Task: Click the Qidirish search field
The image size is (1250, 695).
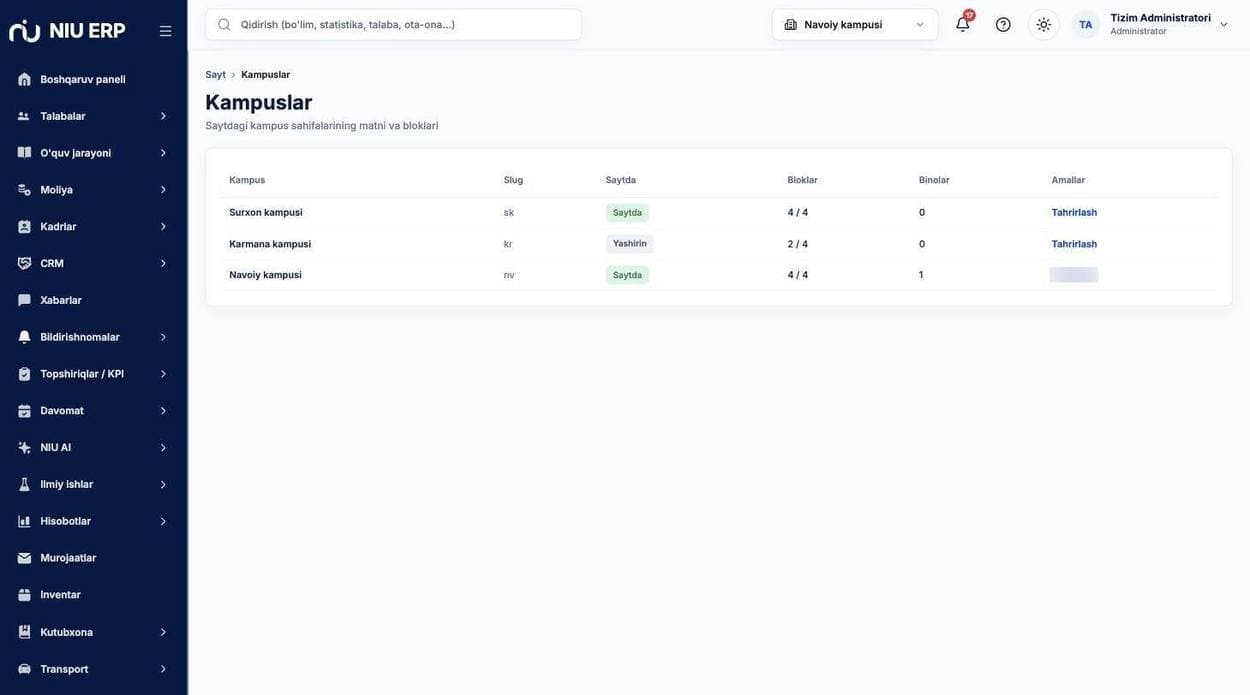Action: click(x=393, y=24)
